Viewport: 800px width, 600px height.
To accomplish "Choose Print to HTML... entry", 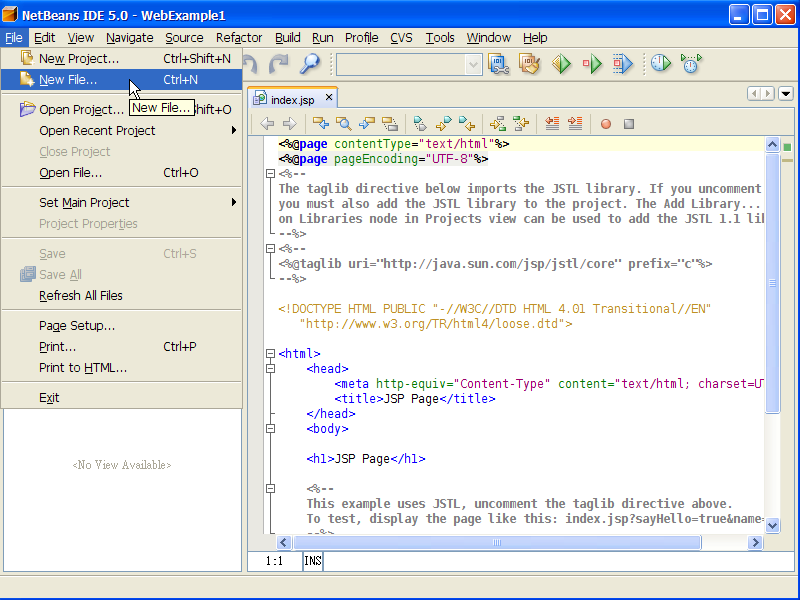I will (121, 367).
